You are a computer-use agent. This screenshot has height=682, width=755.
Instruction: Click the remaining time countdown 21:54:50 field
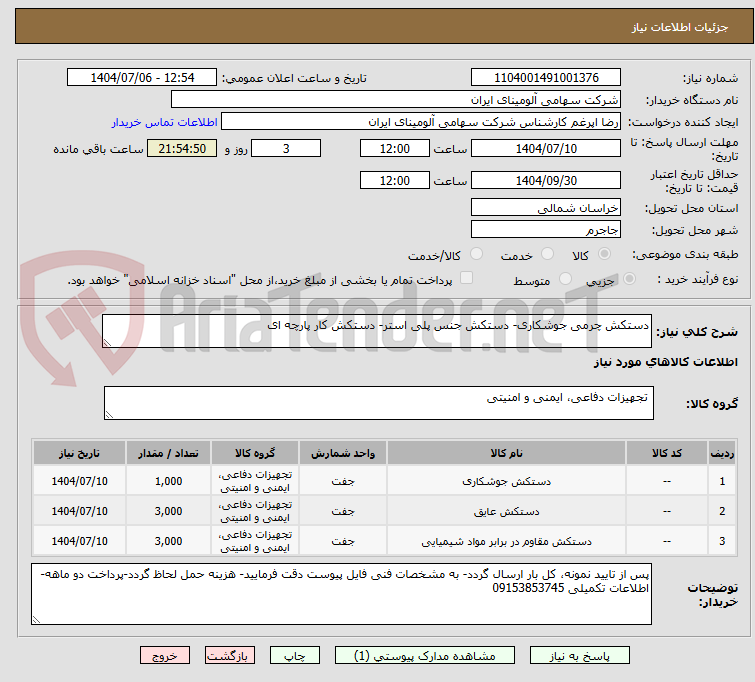[x=181, y=148]
